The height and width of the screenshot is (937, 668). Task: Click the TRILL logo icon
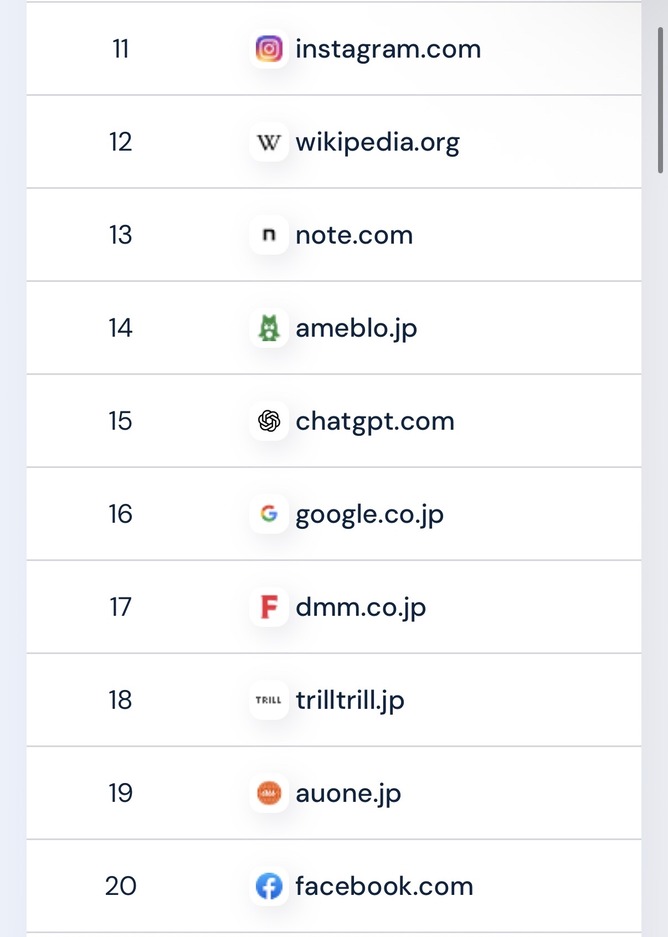268,700
